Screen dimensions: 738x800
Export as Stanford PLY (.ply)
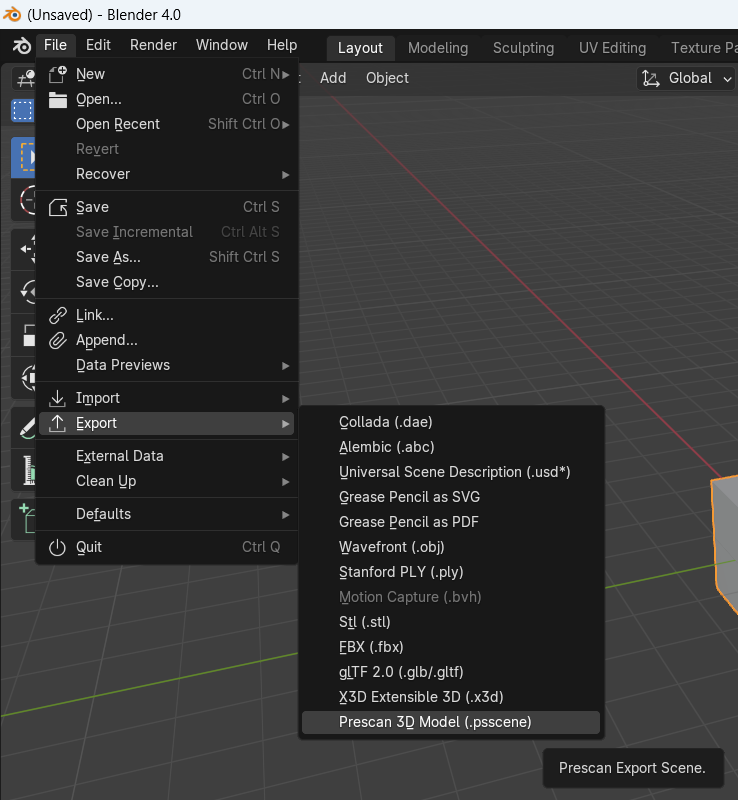click(451, 572)
